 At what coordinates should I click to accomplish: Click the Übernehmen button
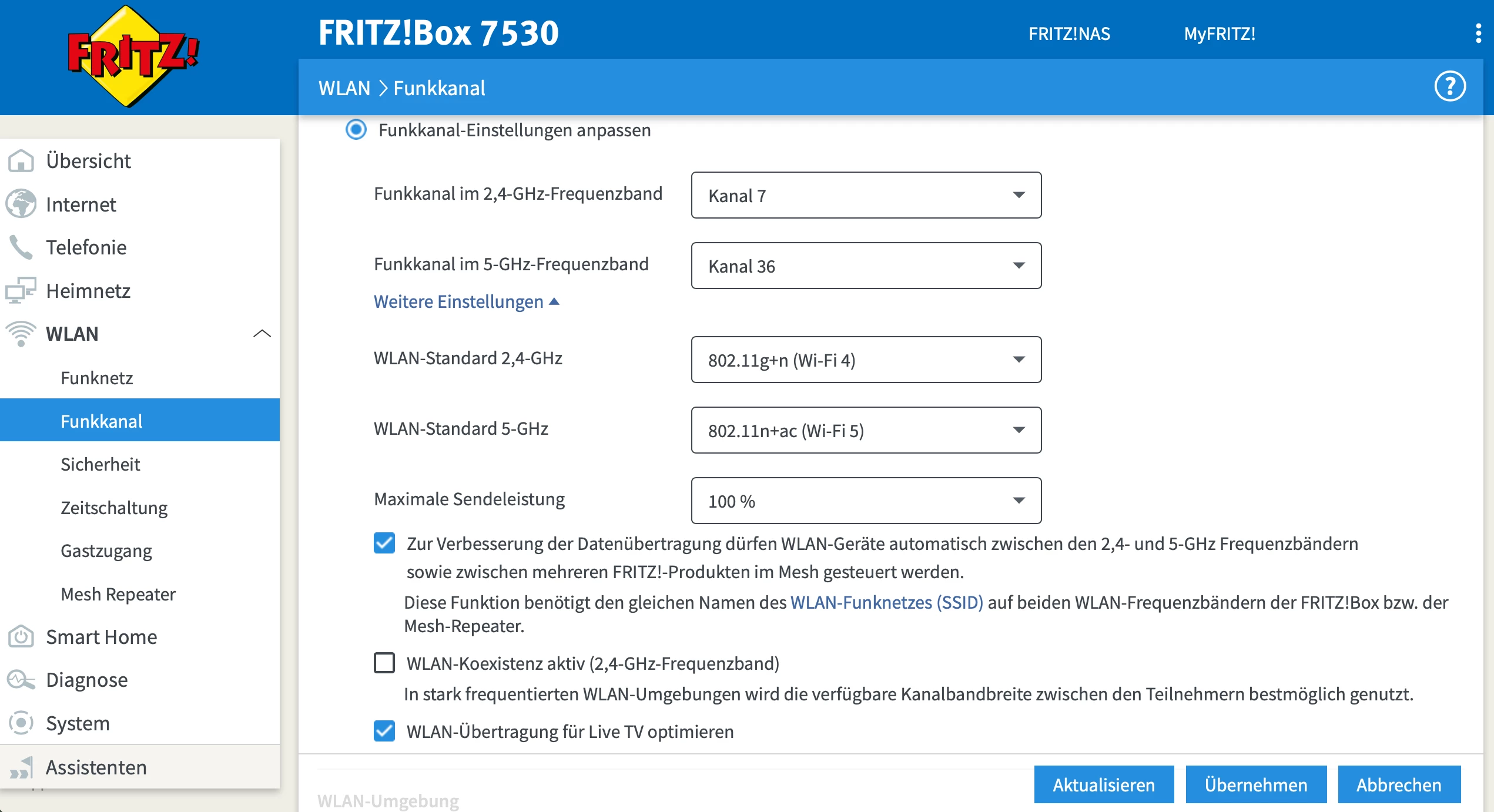click(x=1255, y=784)
